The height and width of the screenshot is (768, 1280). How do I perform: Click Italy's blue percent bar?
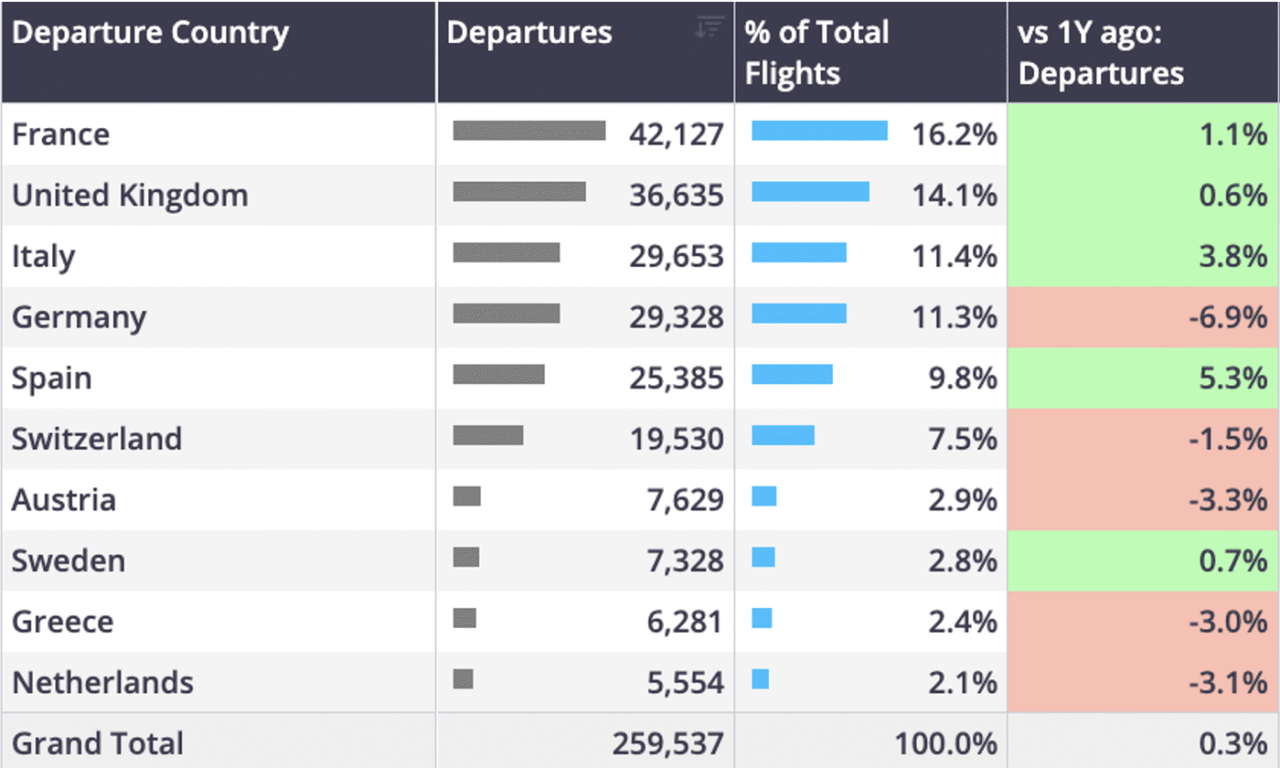799,252
